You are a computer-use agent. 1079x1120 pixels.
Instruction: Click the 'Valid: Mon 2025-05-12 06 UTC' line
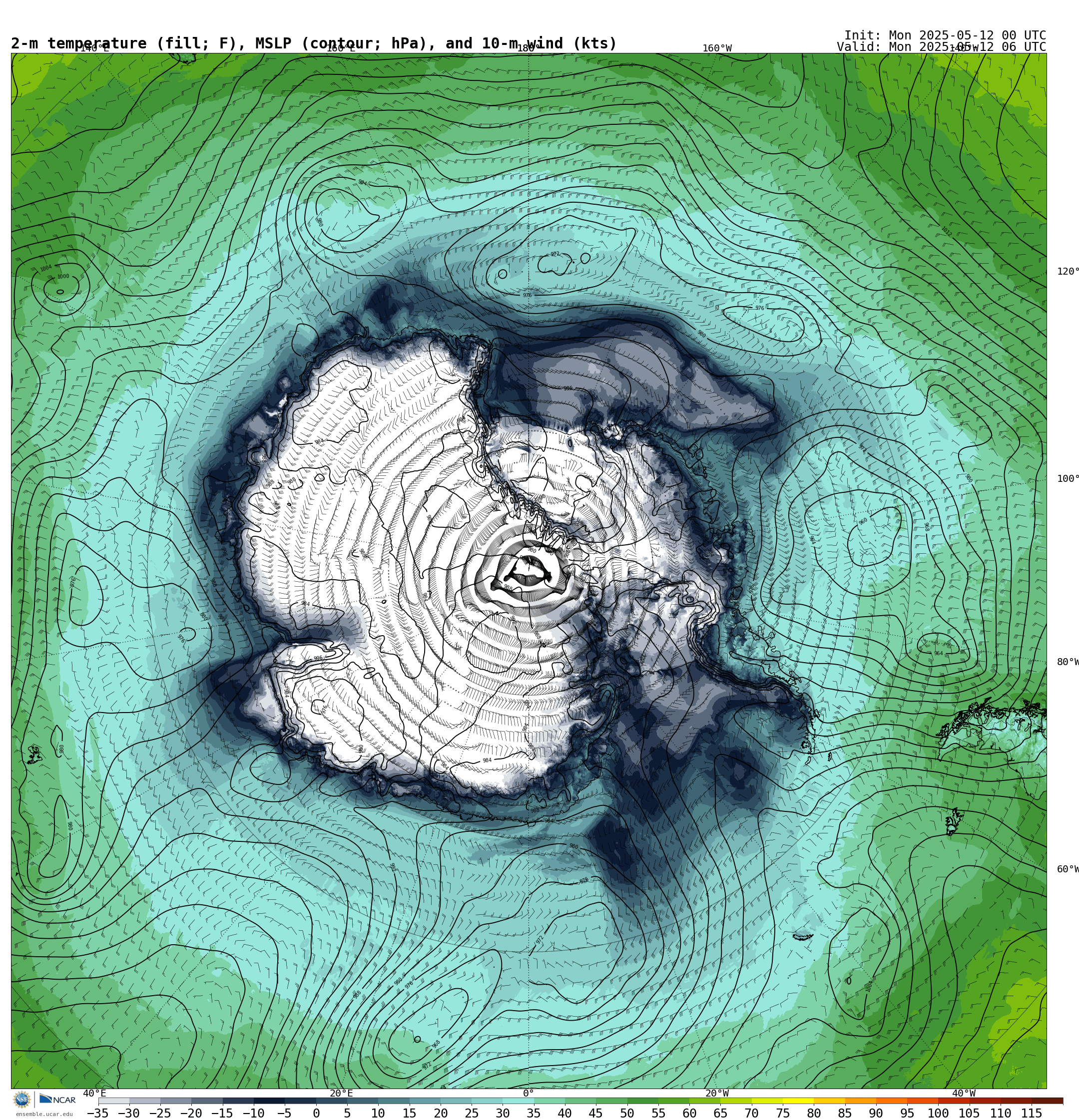tap(941, 47)
